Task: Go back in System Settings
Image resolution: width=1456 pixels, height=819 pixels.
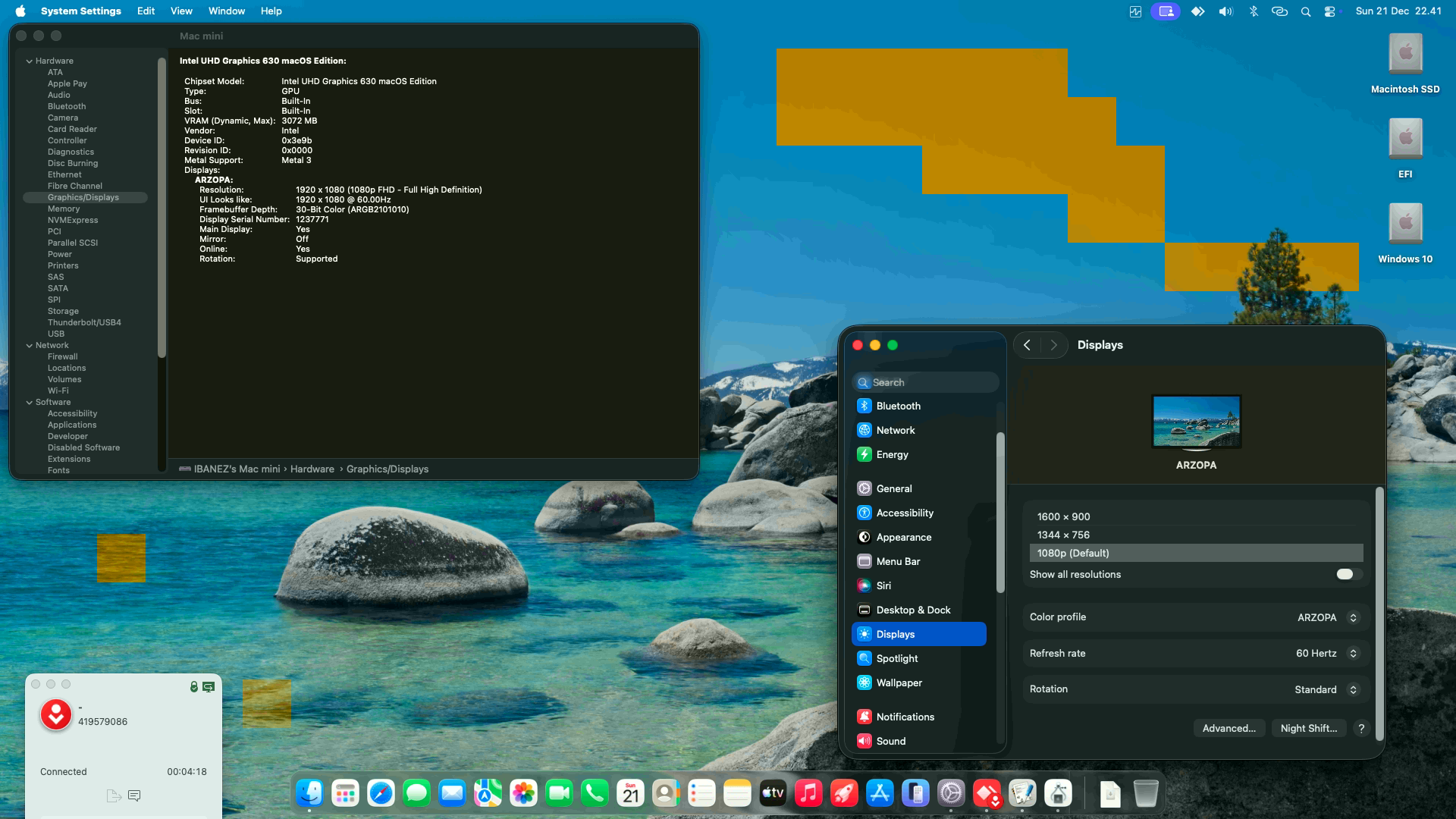Action: (1027, 345)
